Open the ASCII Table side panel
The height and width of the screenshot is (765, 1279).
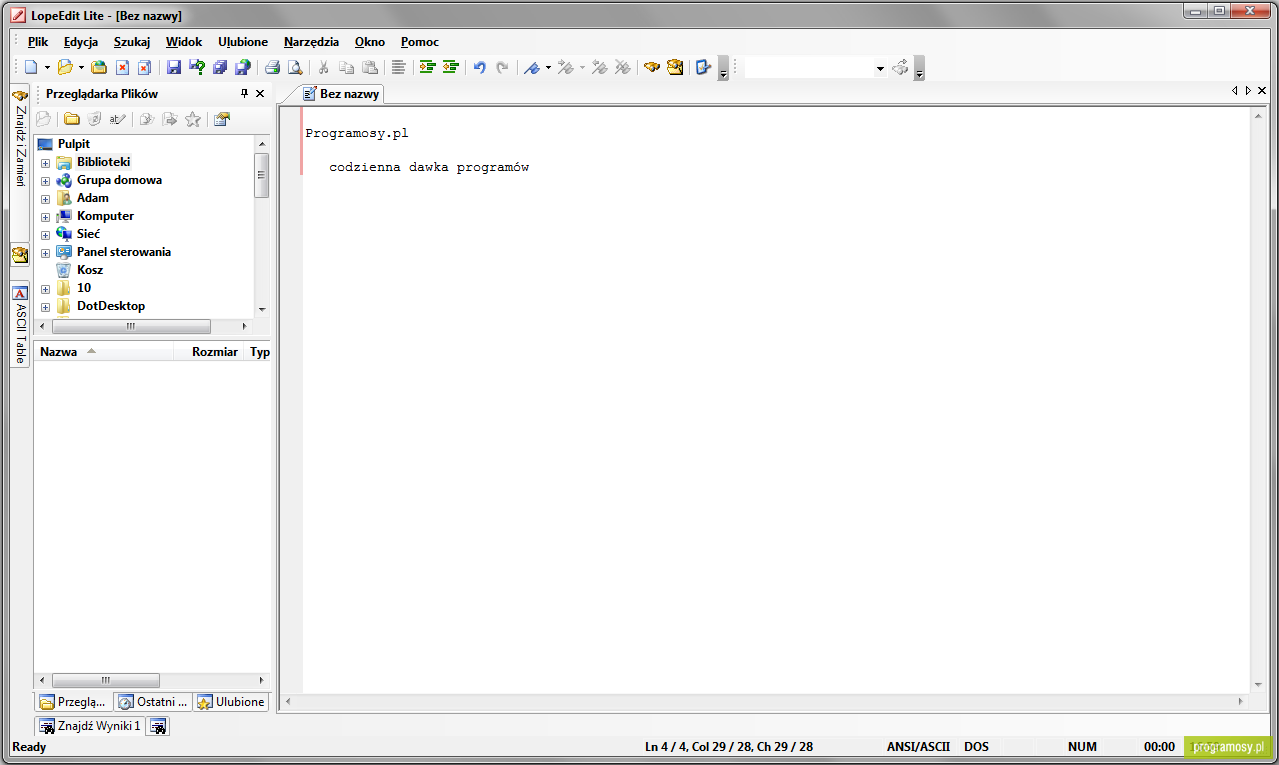(x=20, y=326)
